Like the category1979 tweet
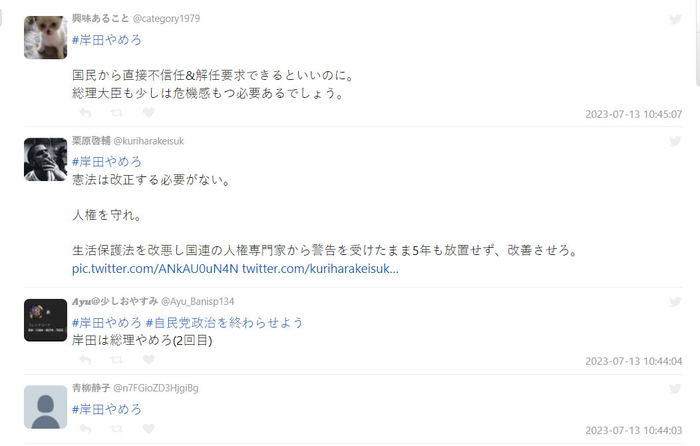The height and width of the screenshot is (446, 700). (x=148, y=113)
